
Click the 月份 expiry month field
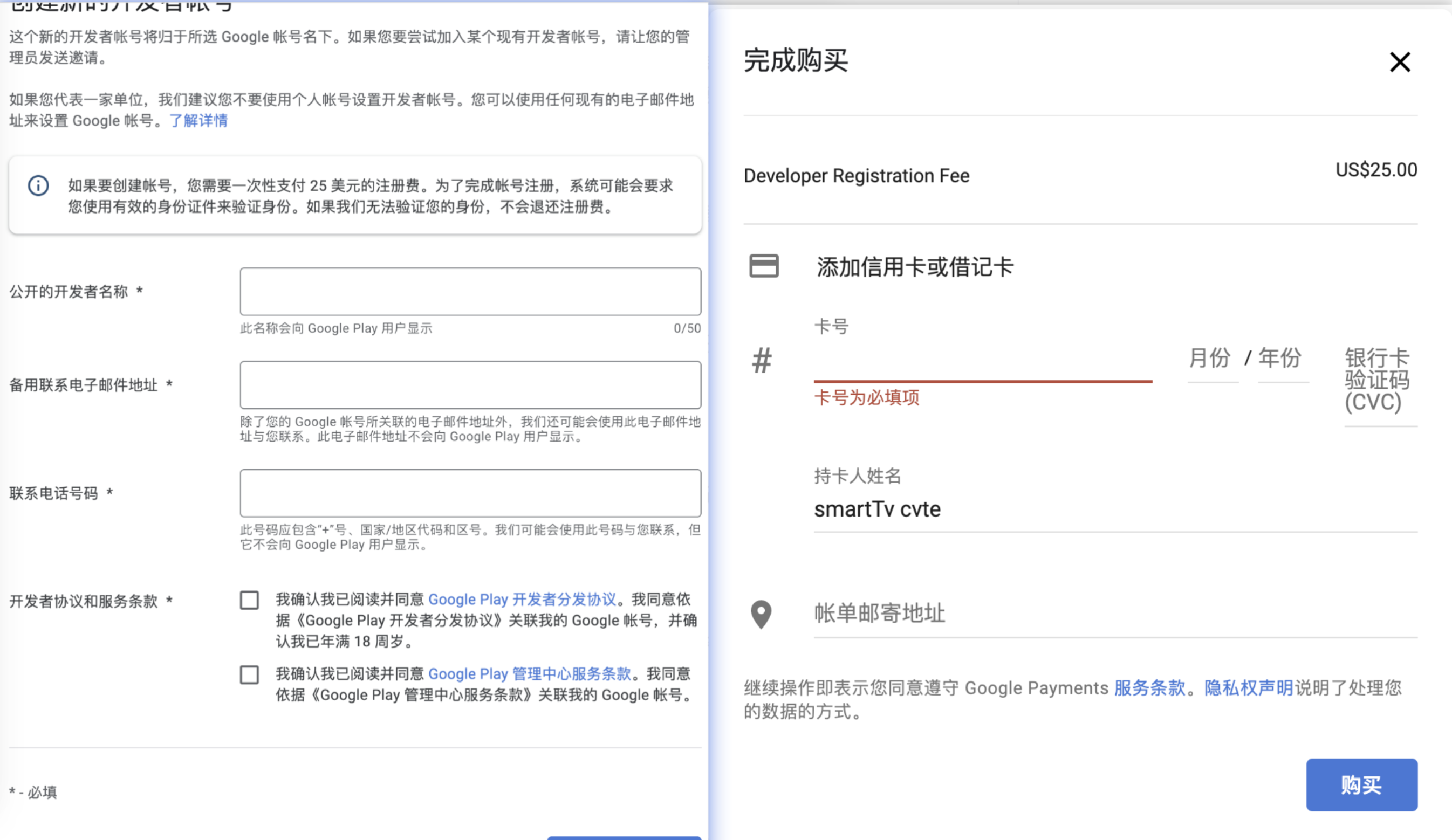point(1211,359)
